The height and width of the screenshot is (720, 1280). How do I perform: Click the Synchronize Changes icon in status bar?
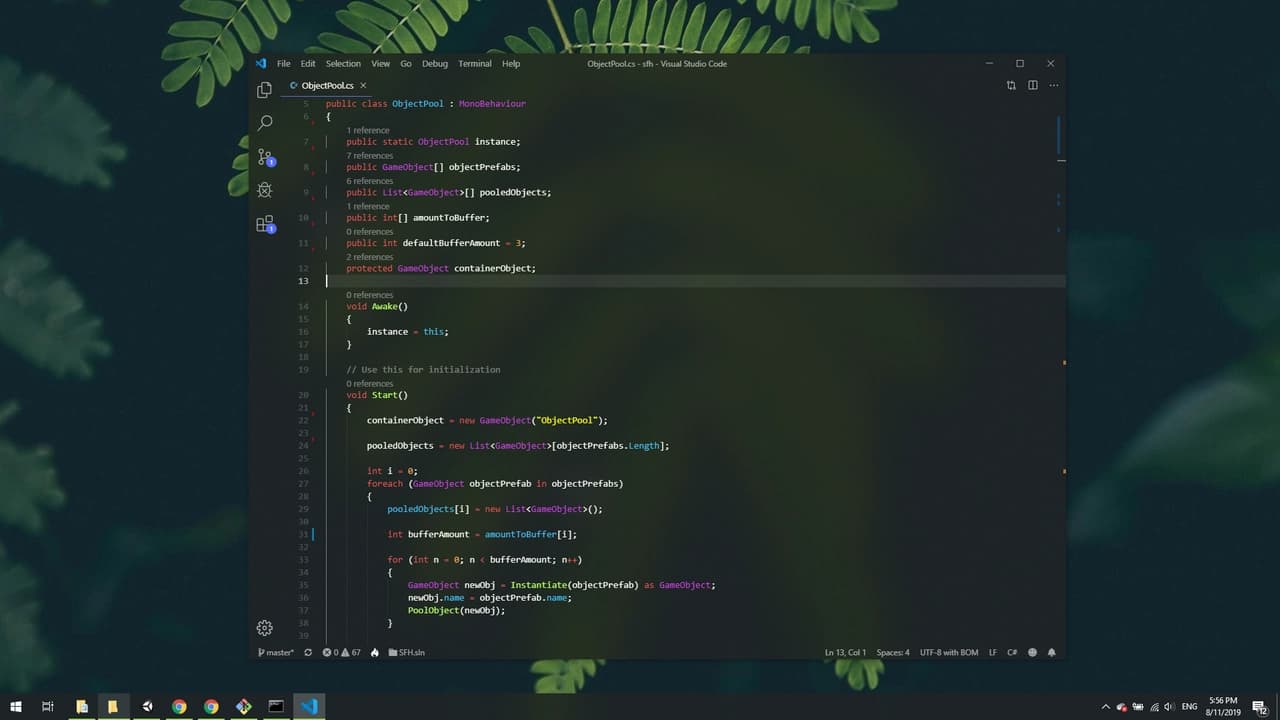pyautogui.click(x=308, y=652)
